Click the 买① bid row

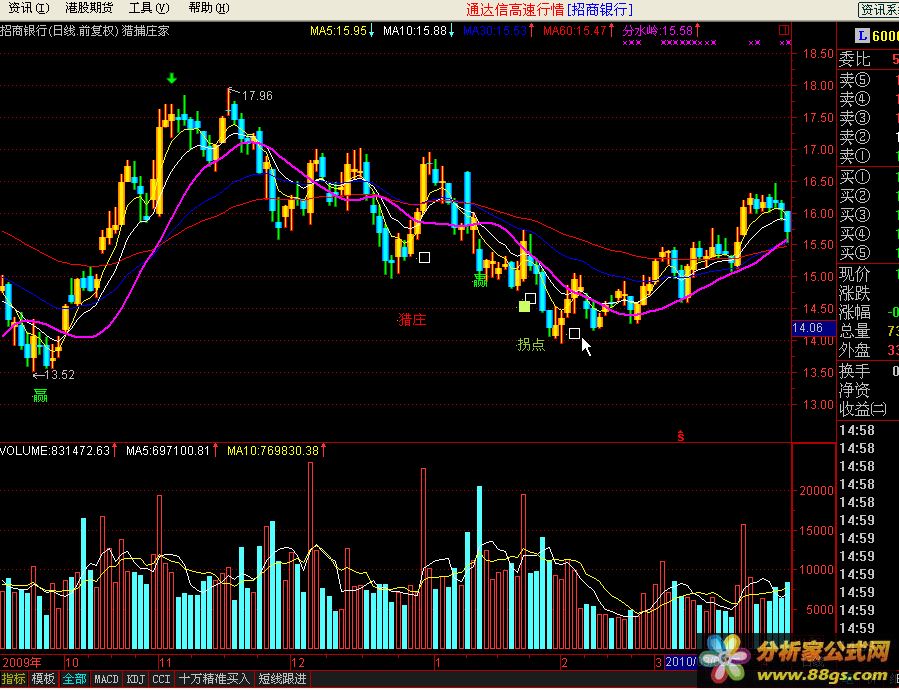click(x=868, y=177)
